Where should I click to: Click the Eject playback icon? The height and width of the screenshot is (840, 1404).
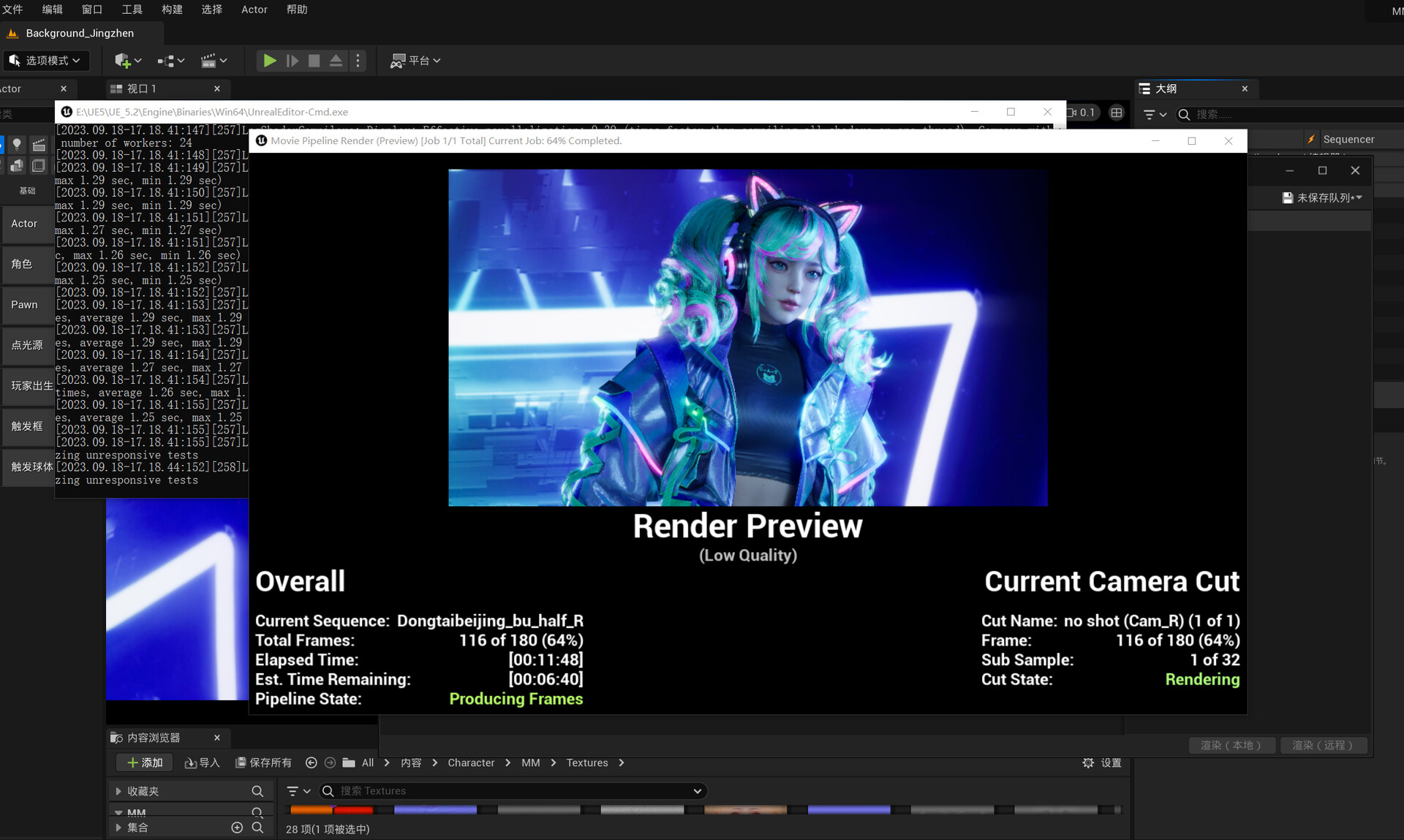tap(336, 61)
